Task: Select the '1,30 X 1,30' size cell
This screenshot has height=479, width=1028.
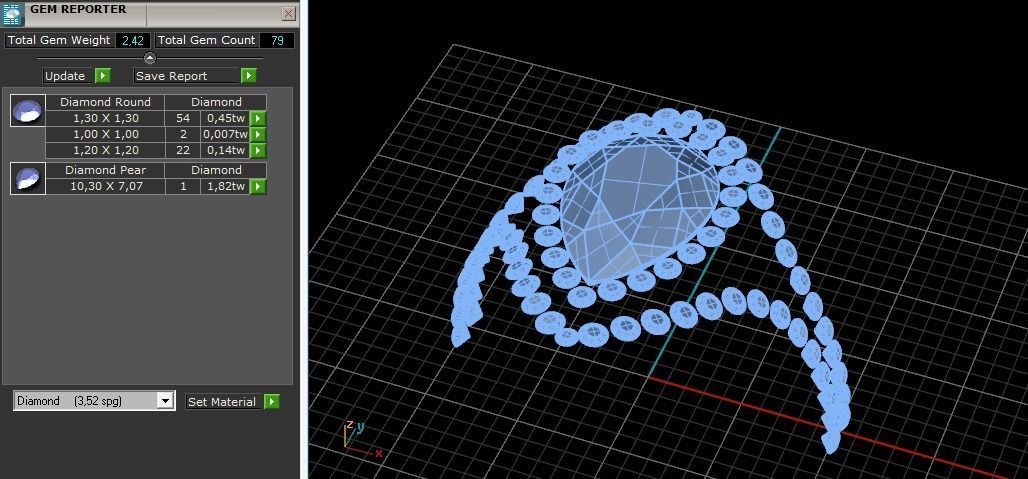Action: tap(105, 119)
